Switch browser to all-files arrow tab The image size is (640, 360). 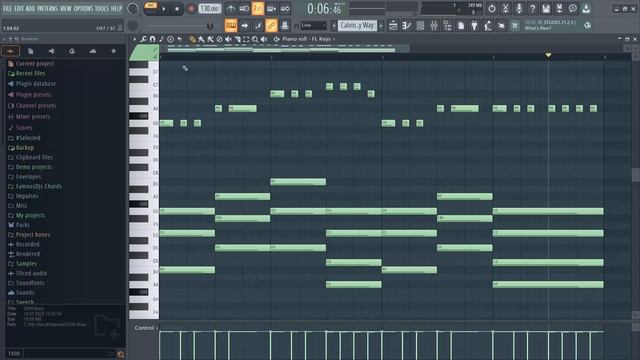click(10, 51)
